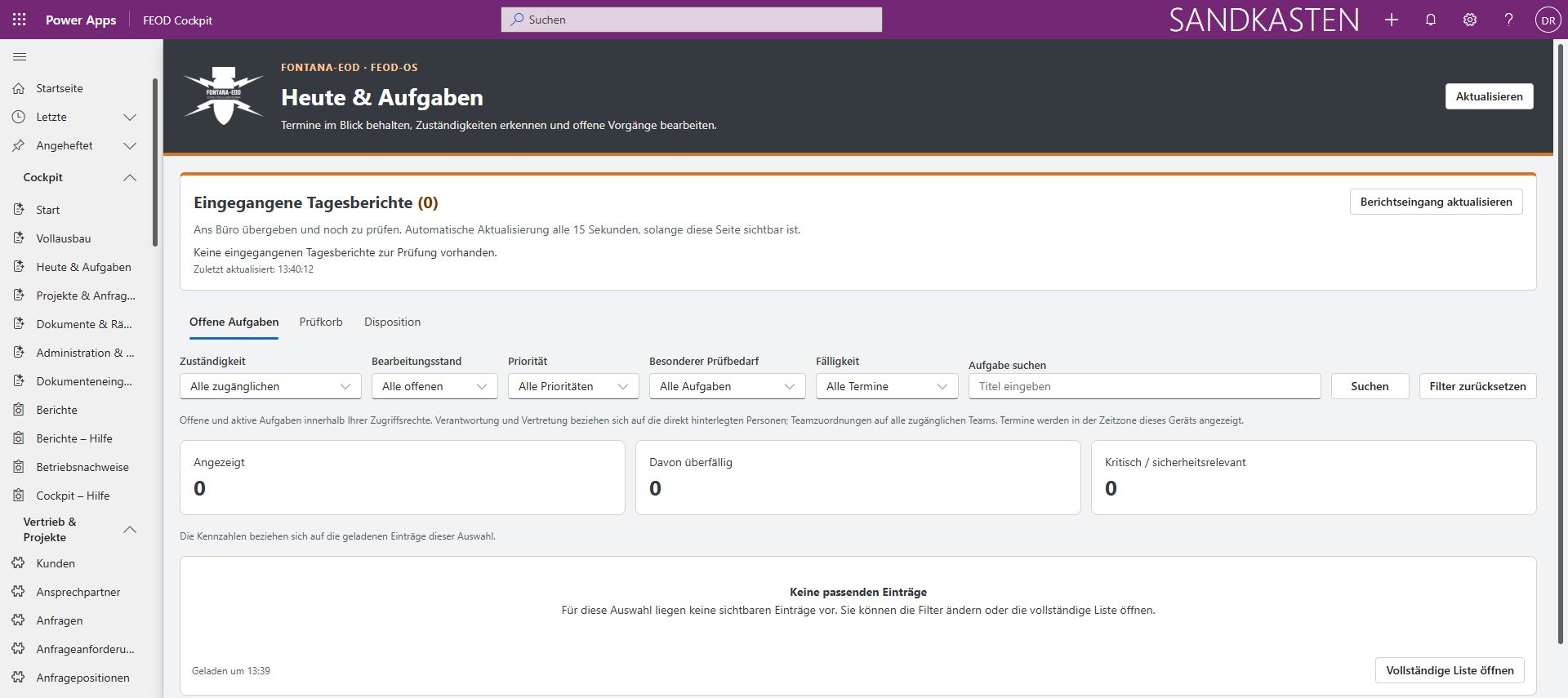The height and width of the screenshot is (698, 1568).
Task: Click the top Suchen search box
Action: tap(692, 20)
